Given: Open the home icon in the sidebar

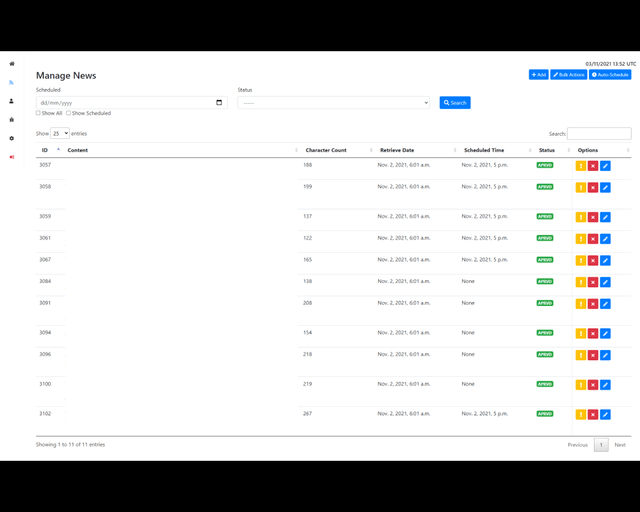Looking at the screenshot, I should pyautogui.click(x=12, y=64).
